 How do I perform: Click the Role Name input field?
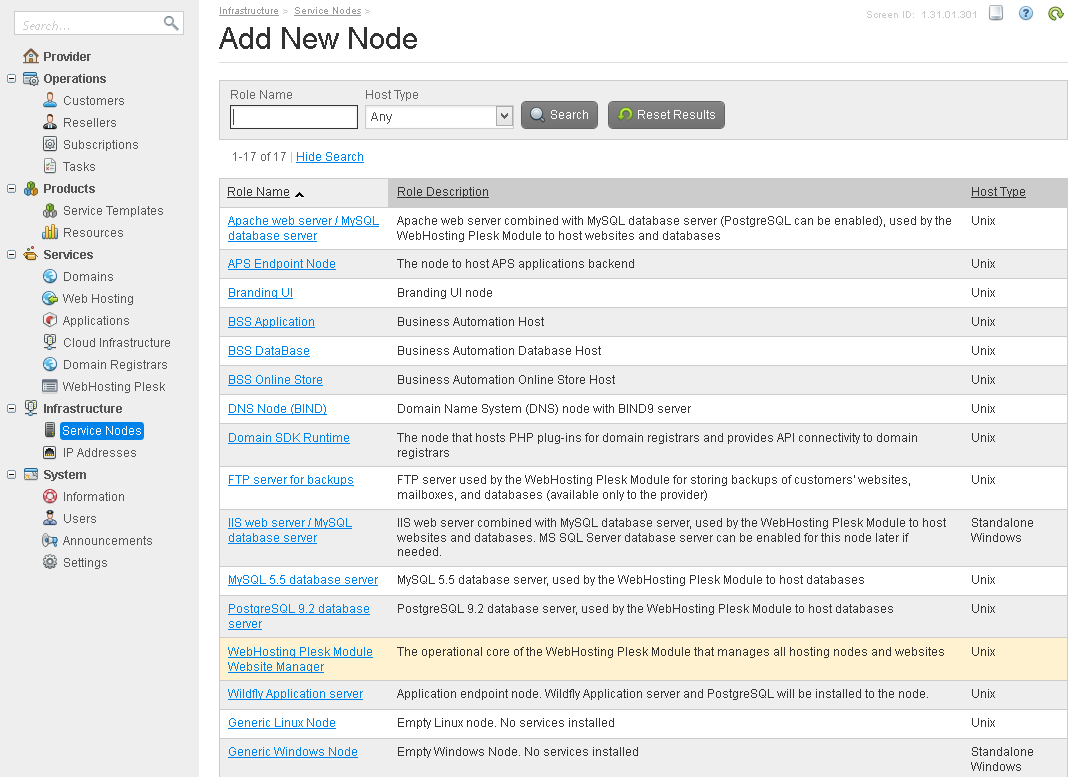pos(294,117)
